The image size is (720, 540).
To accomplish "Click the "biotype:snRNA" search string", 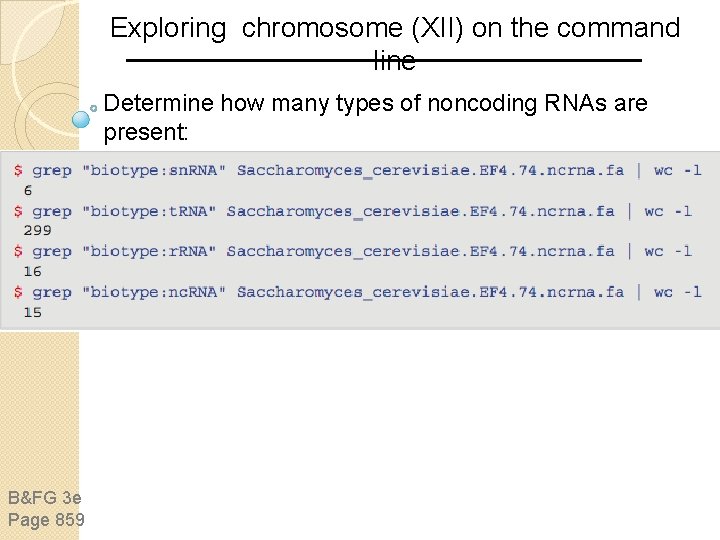I will [x=154, y=170].
